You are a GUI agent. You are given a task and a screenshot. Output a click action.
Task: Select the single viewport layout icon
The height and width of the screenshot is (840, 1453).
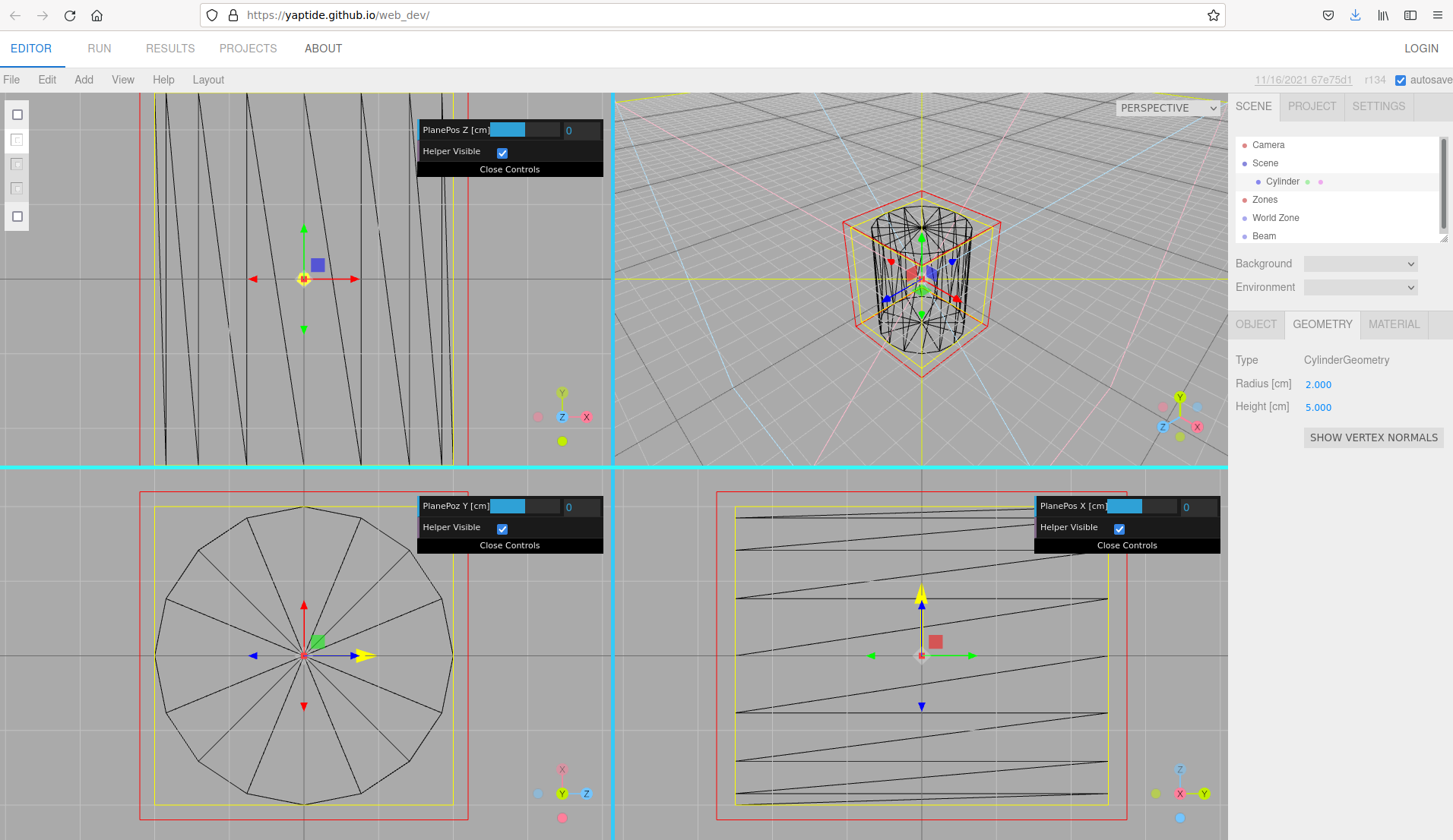coord(17,115)
